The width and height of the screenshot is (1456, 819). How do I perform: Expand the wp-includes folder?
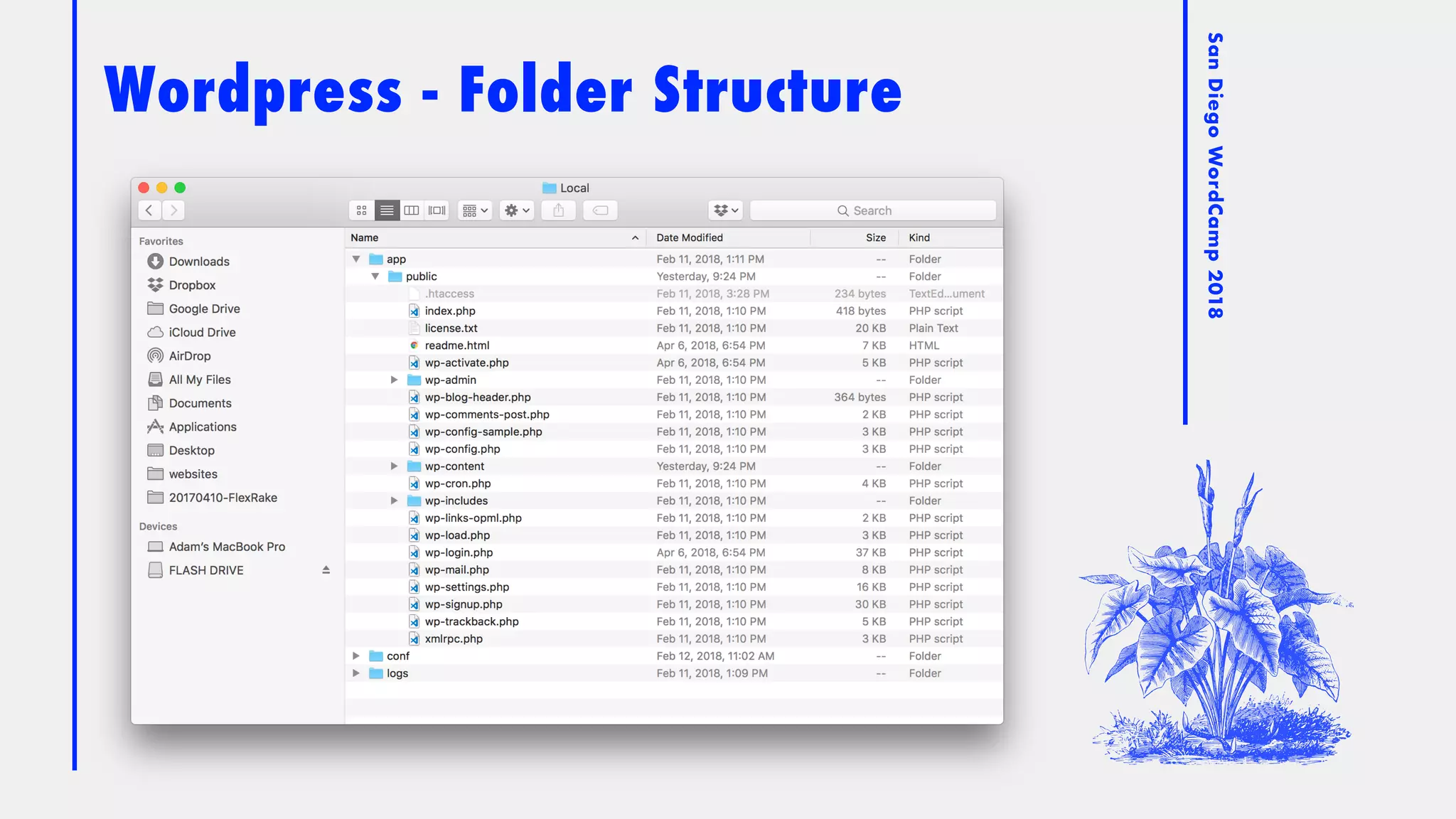[x=394, y=501]
